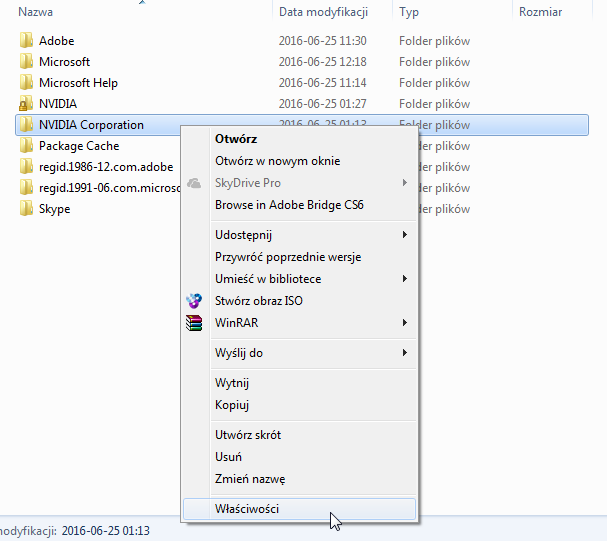Select the Package Cache folder name
Screen dimensions: 607x541
pos(79,146)
